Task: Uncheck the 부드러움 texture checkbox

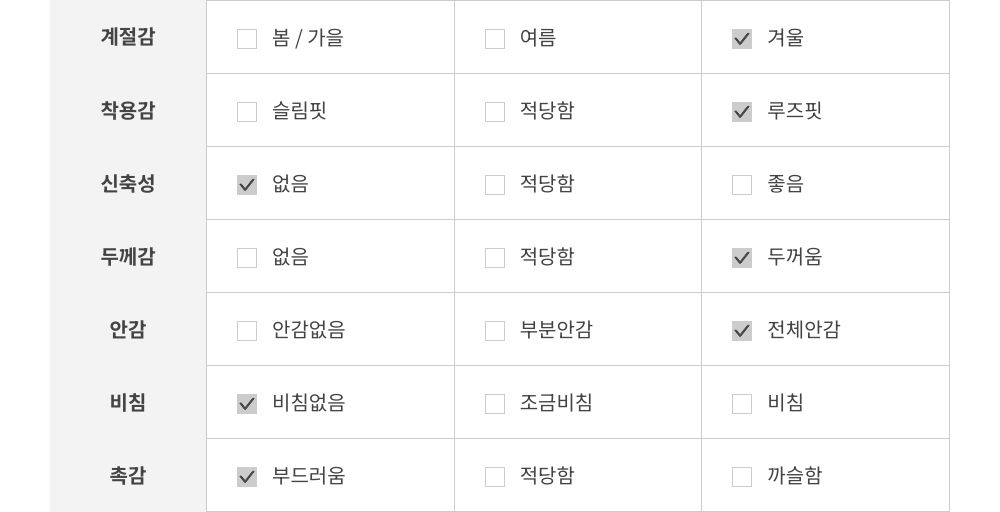Action: [247, 477]
